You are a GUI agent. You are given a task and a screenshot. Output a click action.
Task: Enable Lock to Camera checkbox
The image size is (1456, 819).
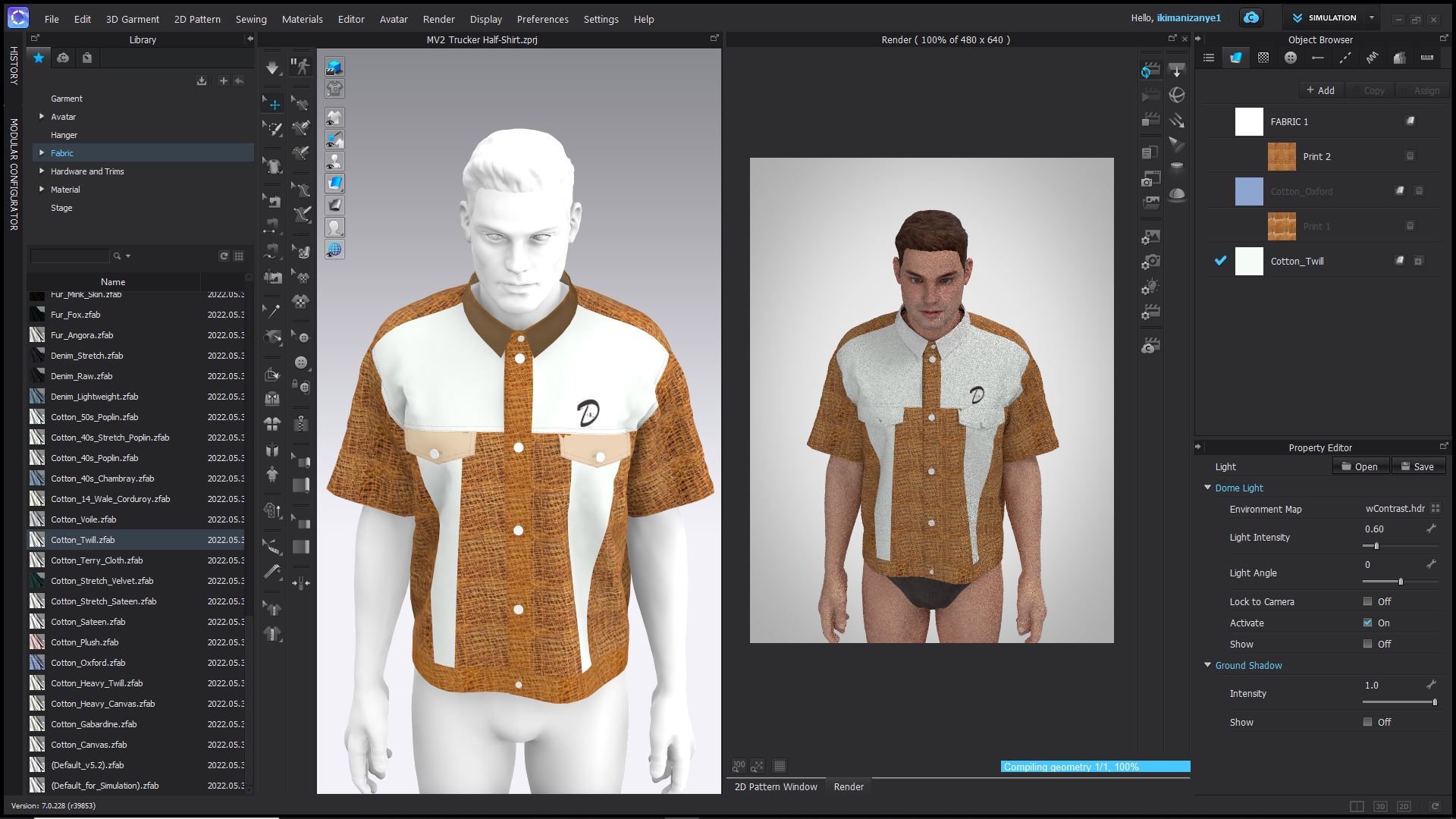coord(1367,601)
